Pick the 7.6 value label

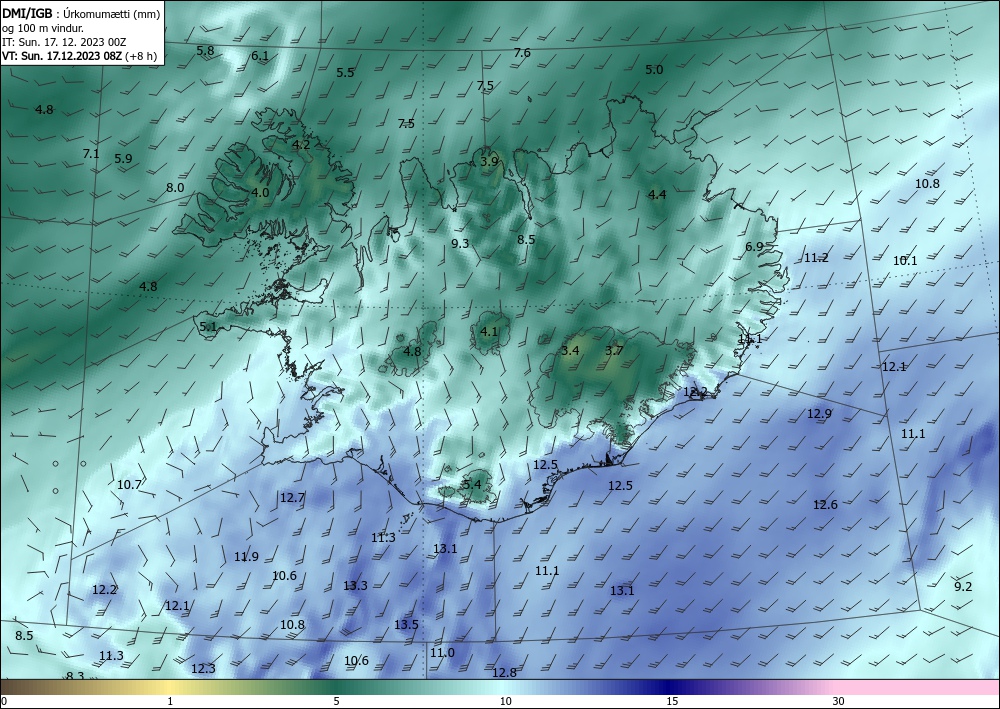pyautogui.click(x=522, y=53)
